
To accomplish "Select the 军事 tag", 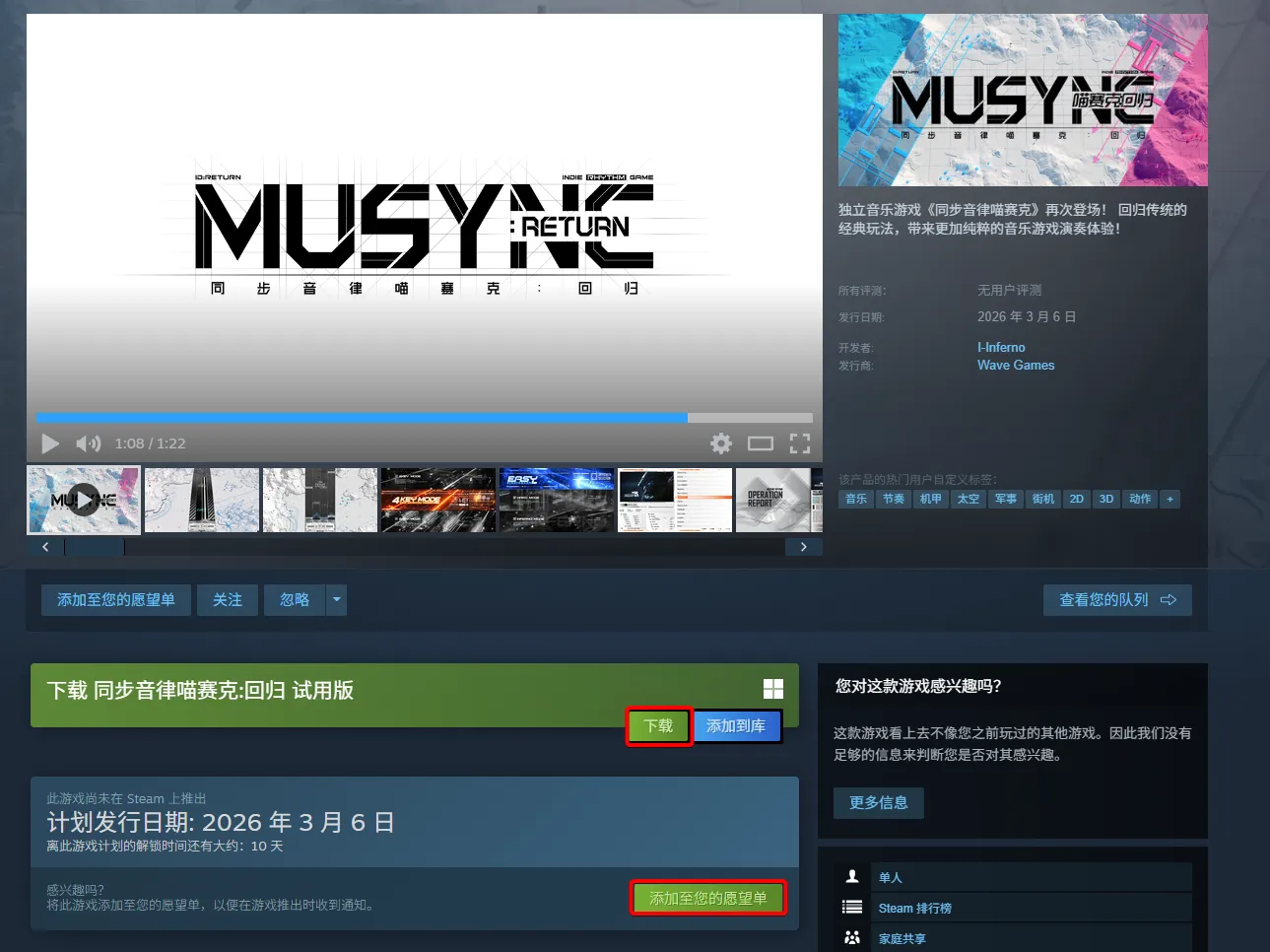I will (1006, 499).
